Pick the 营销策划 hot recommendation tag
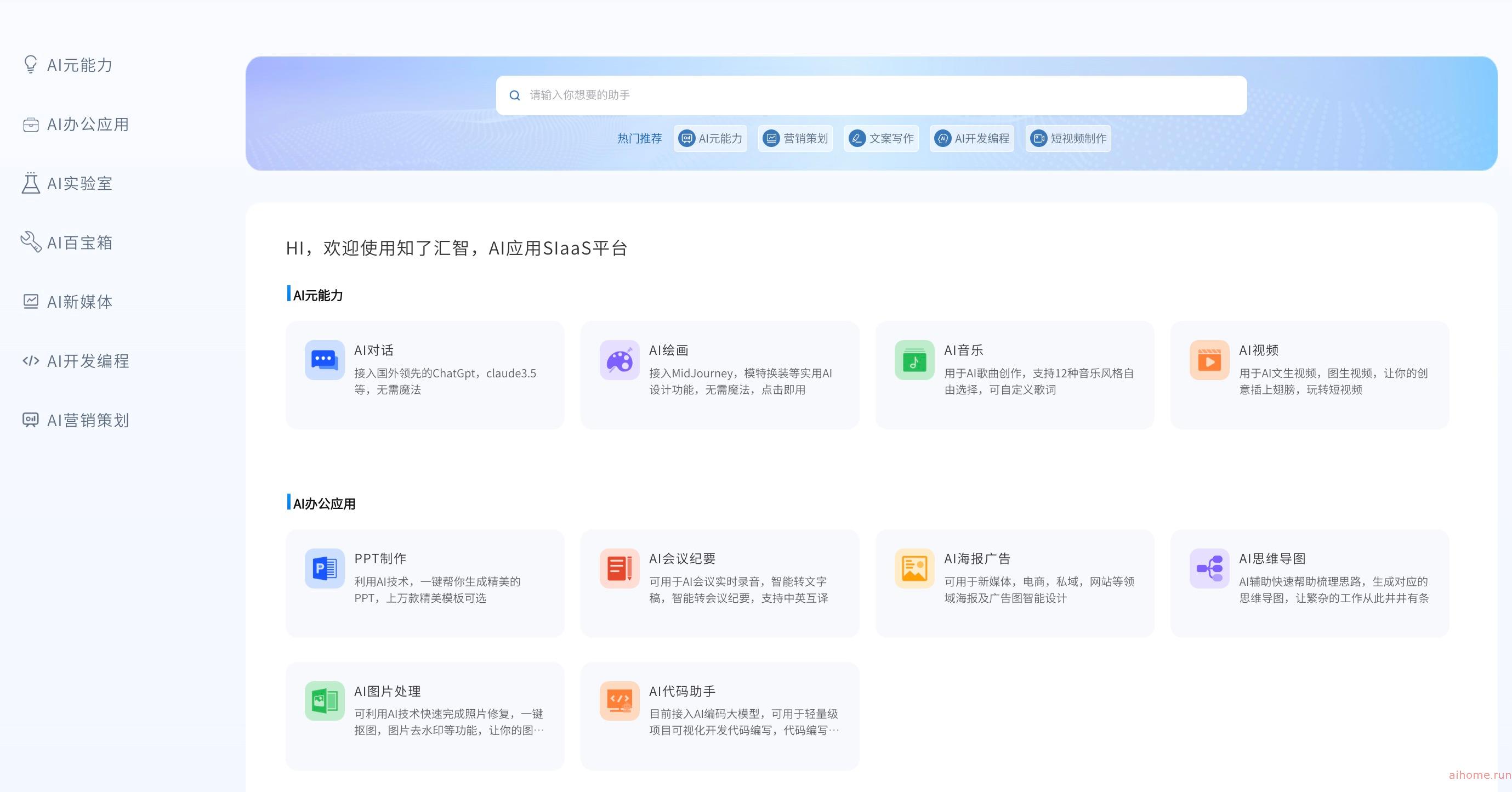Screen dimensions: 1512x792 [x=795, y=139]
